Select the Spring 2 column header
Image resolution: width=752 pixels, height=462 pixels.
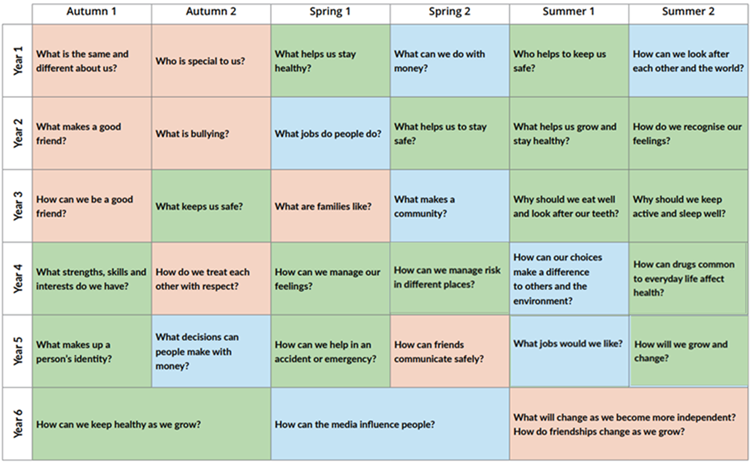point(449,12)
